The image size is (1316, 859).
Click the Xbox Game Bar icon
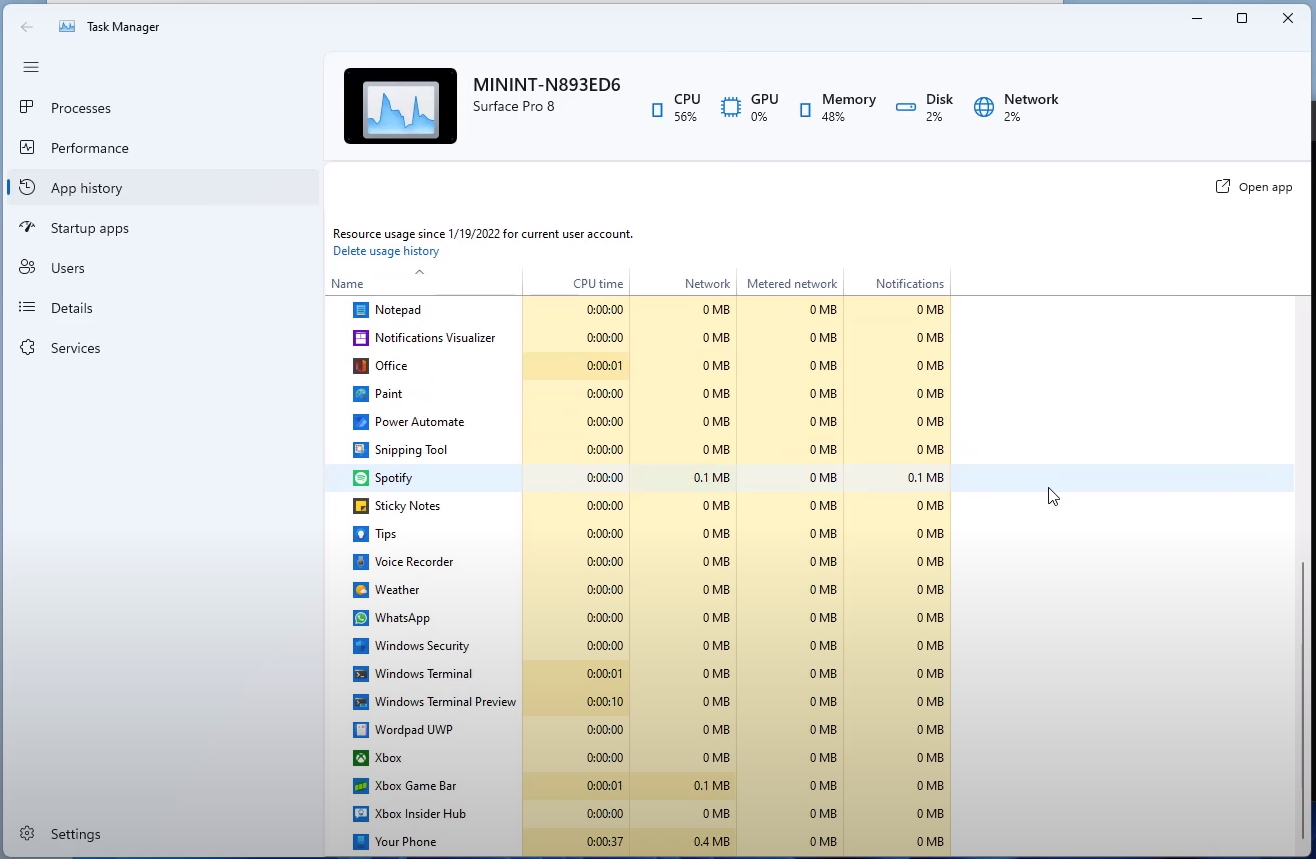[361, 786]
